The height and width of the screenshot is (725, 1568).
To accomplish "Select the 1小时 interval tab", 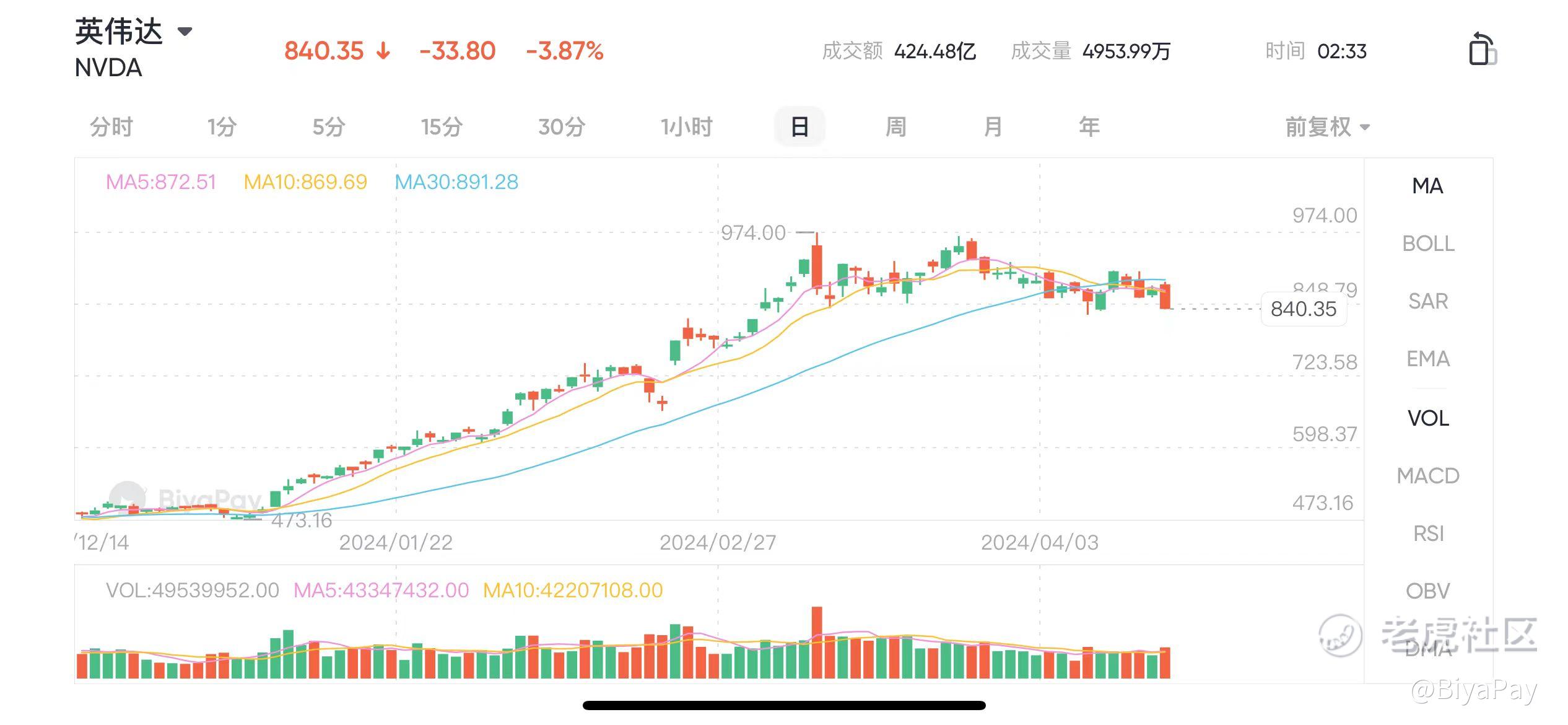I will [686, 127].
